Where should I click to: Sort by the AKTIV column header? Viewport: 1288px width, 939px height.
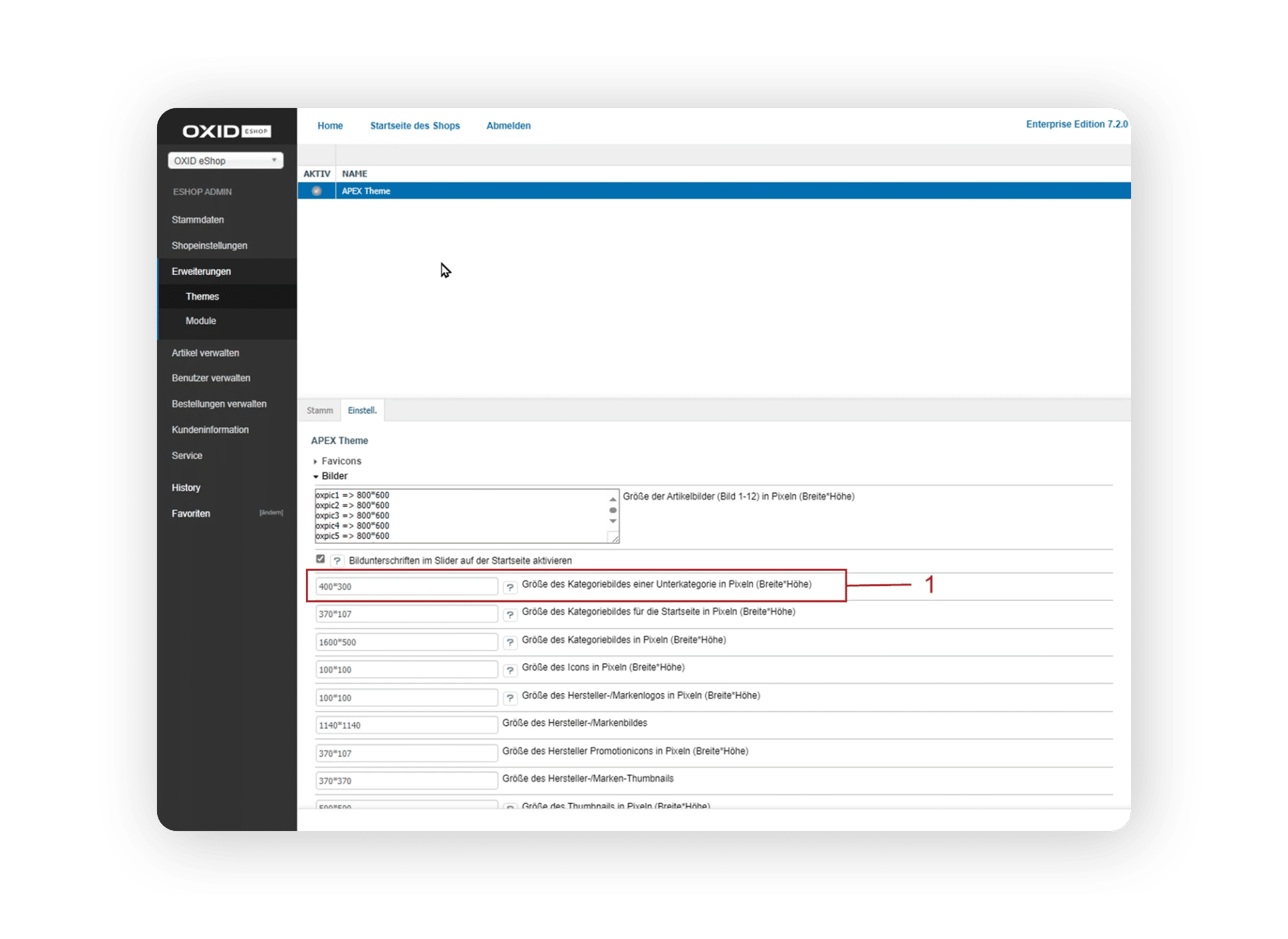(317, 174)
